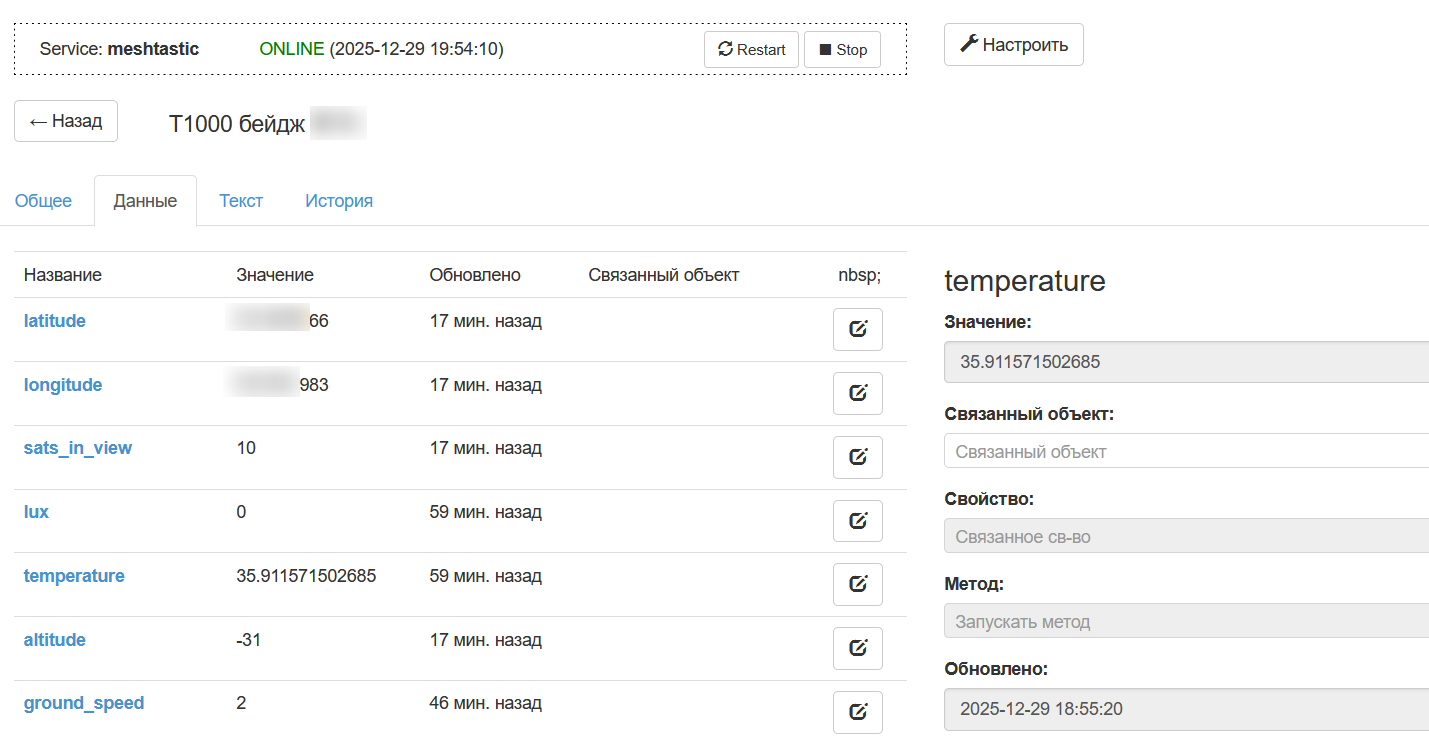
Task: Switch to the Текст tab
Action: coord(241,201)
